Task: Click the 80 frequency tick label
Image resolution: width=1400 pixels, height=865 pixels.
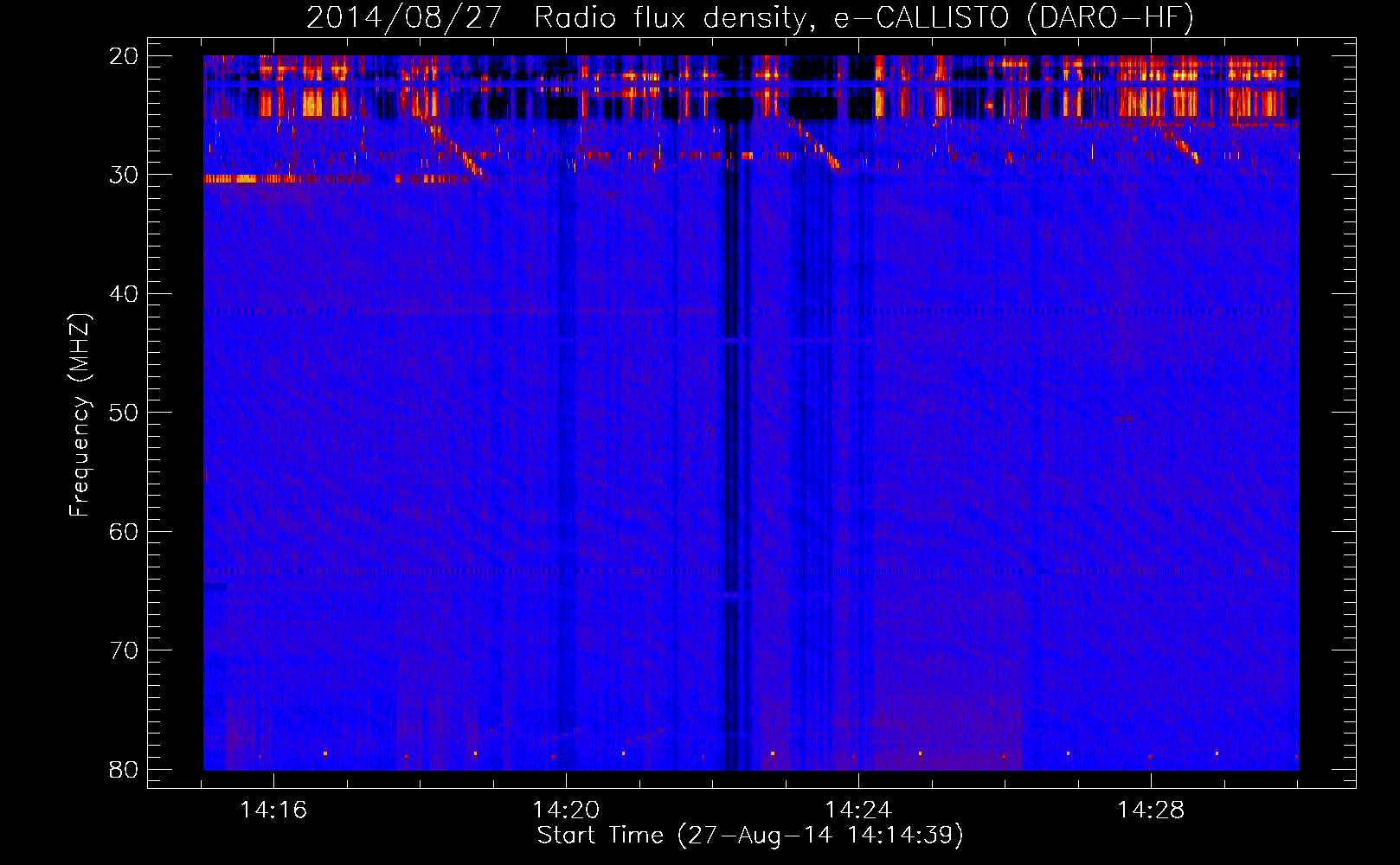Action: point(124,769)
